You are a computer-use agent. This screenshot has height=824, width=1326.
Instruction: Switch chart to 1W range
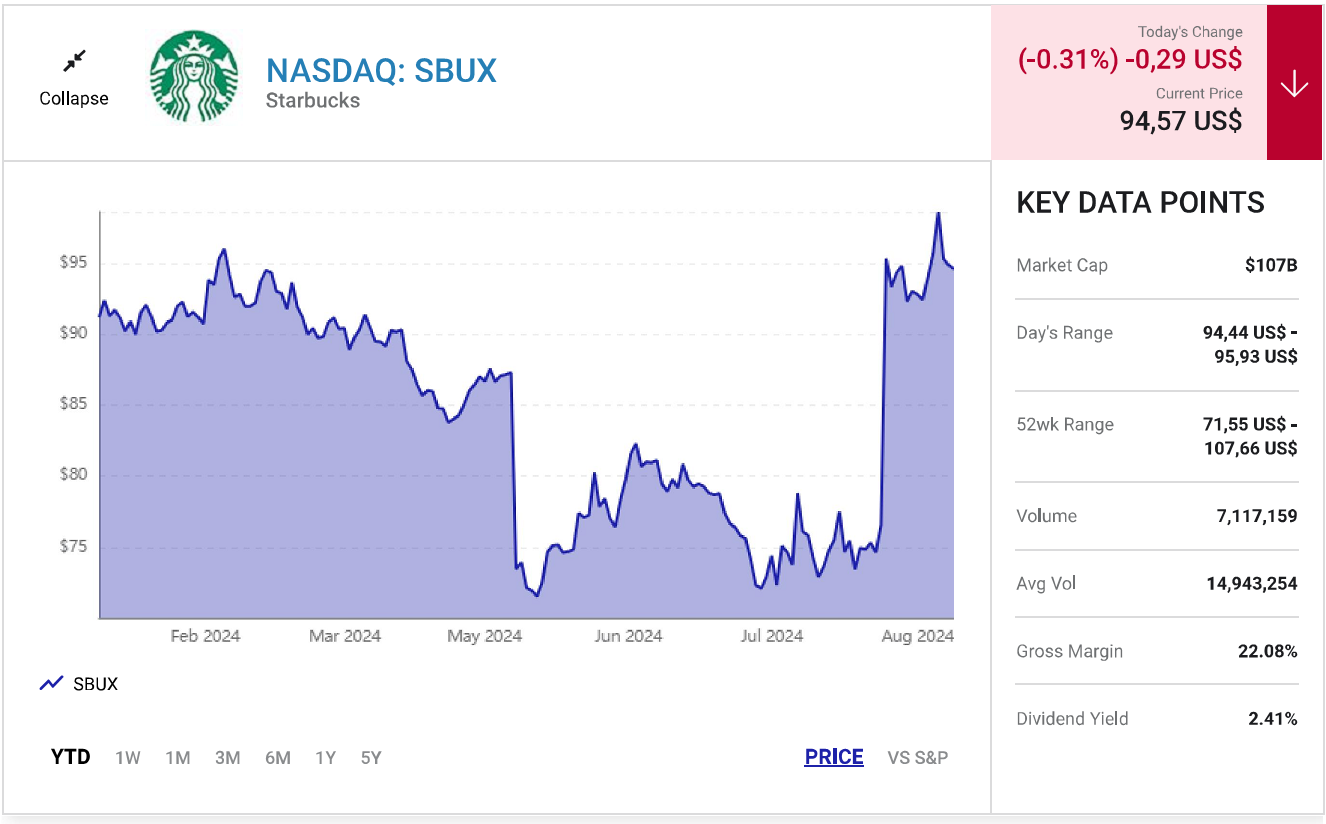point(128,758)
